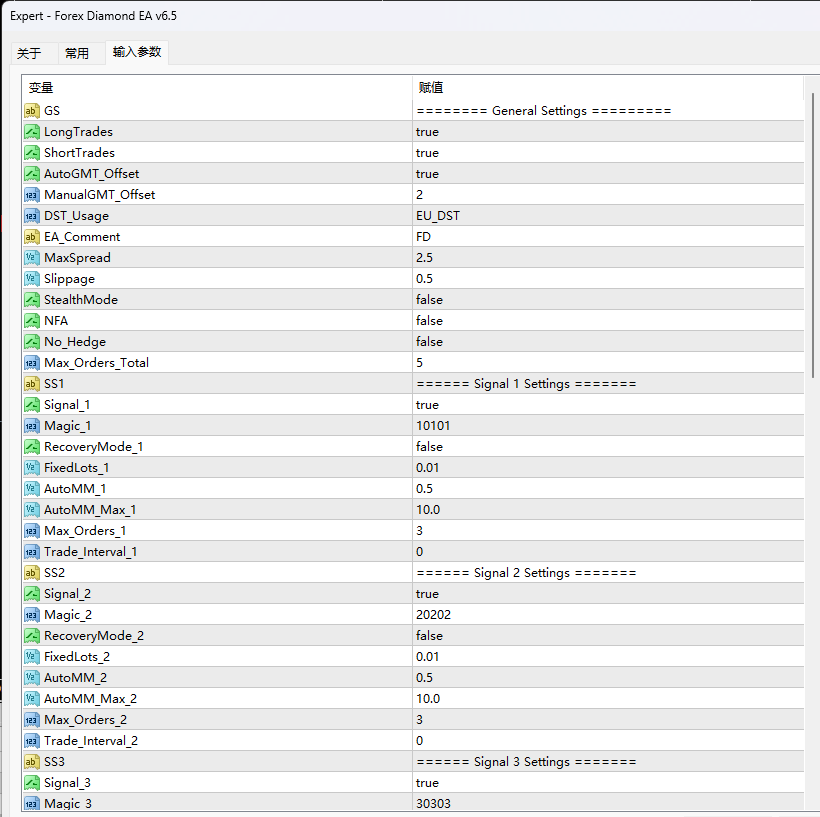
Task: Select the AutoMM_Max_1 value 10.0
Action: coord(428,509)
